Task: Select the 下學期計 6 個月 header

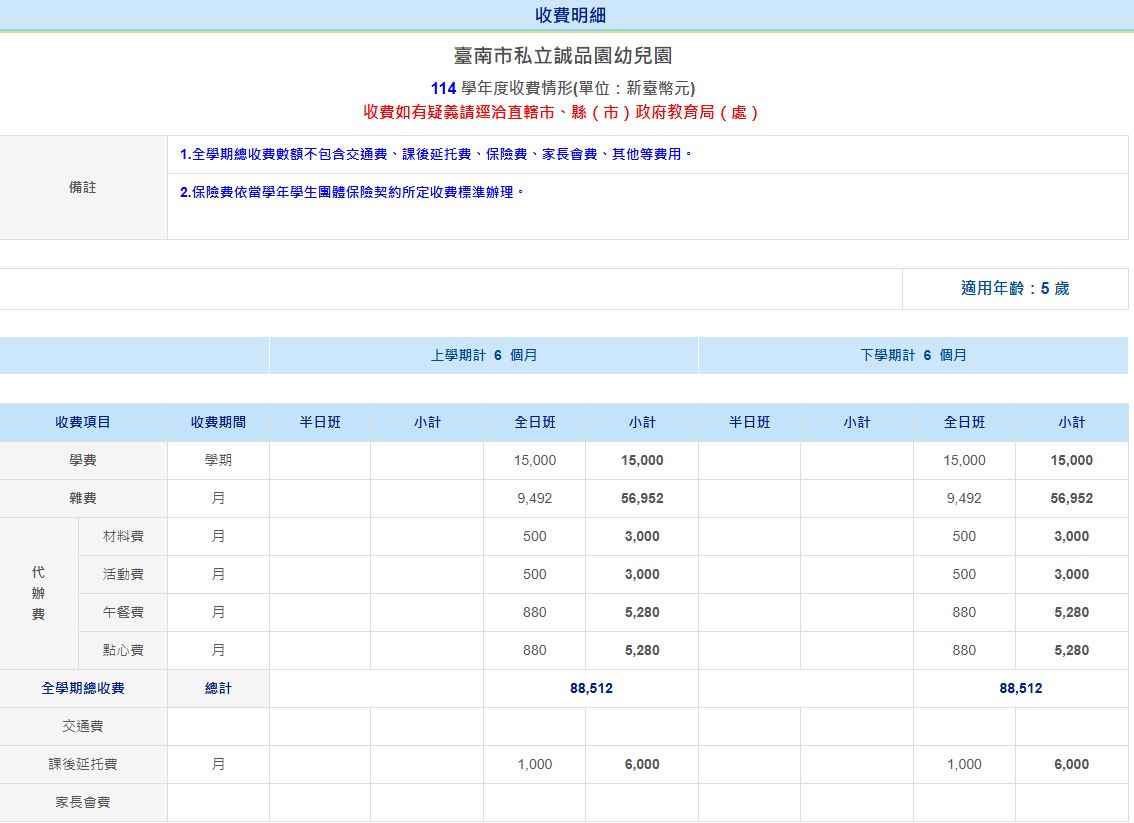Action: (x=913, y=355)
